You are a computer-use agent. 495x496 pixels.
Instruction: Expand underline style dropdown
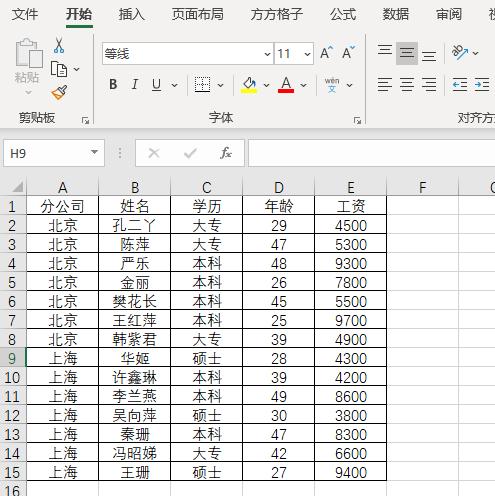174,85
